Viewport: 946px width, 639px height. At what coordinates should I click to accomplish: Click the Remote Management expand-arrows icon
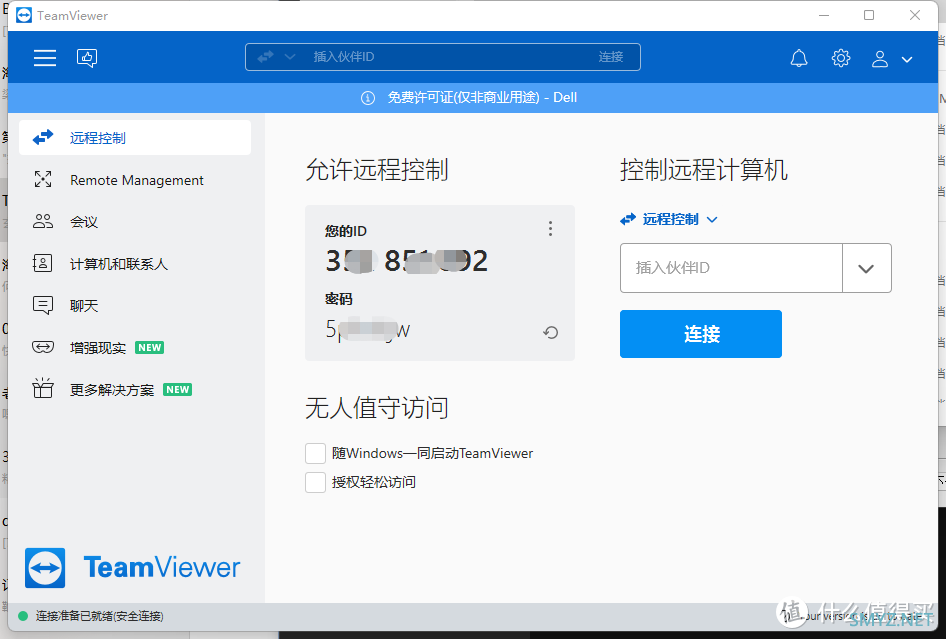point(43,179)
